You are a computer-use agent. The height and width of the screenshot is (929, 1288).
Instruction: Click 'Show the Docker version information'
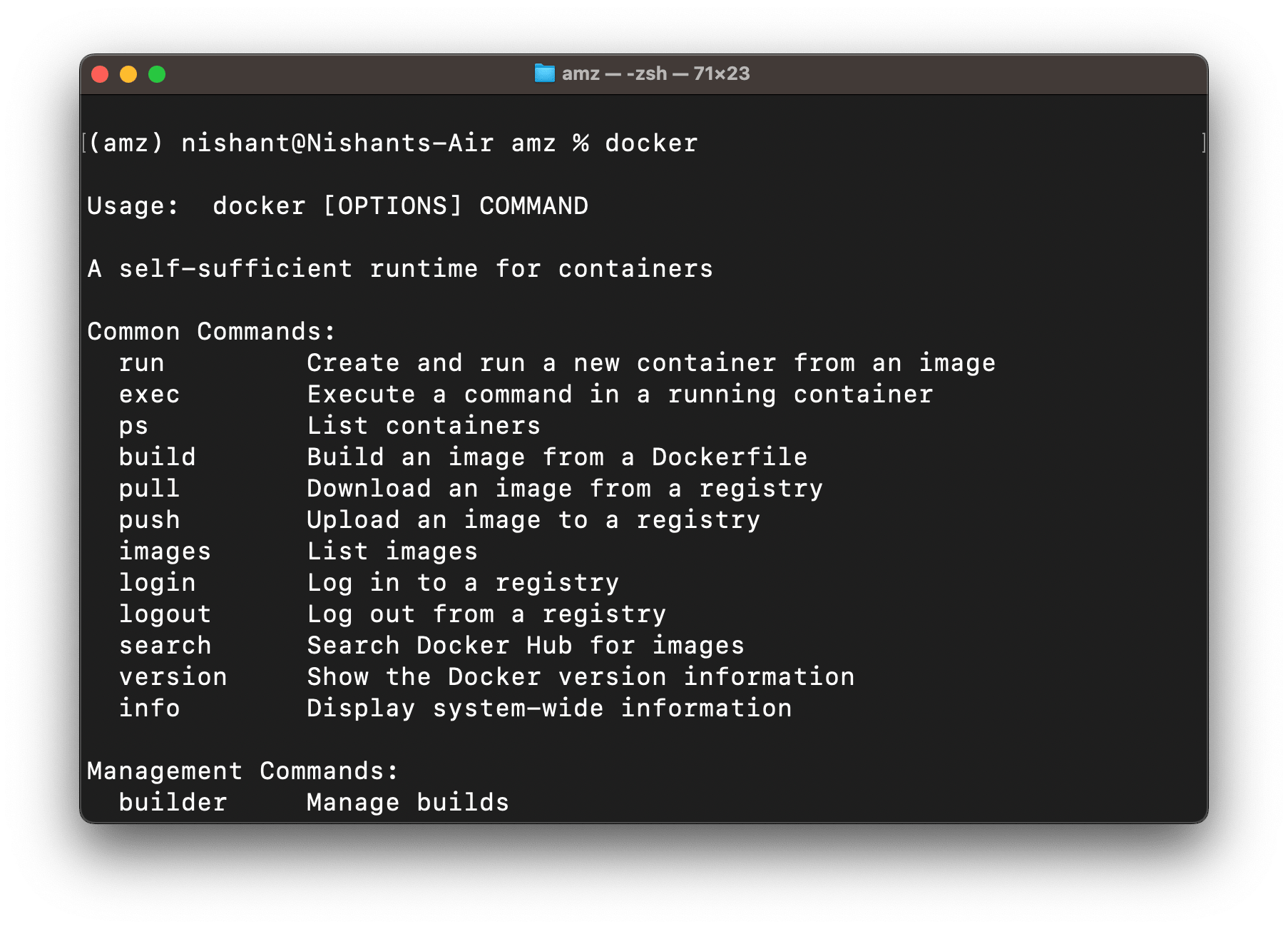point(581,677)
